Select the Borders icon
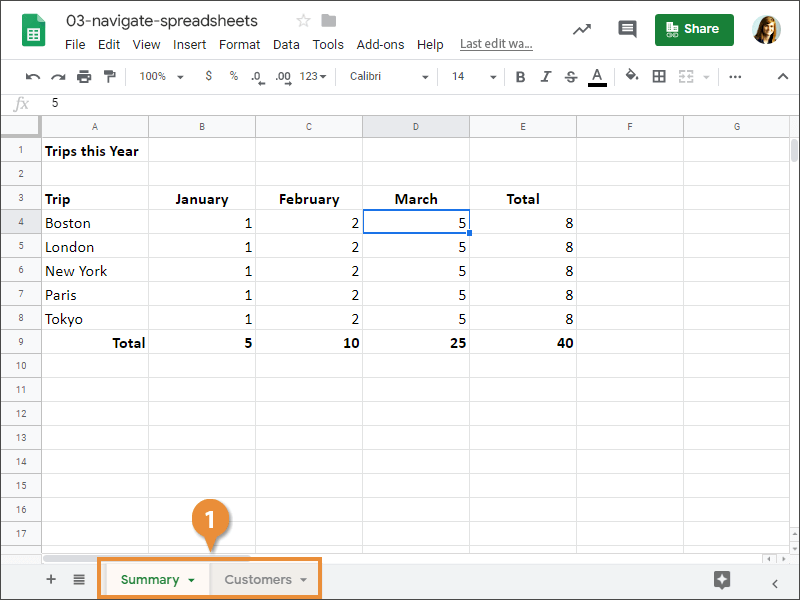The width and height of the screenshot is (800, 600). tap(658, 76)
